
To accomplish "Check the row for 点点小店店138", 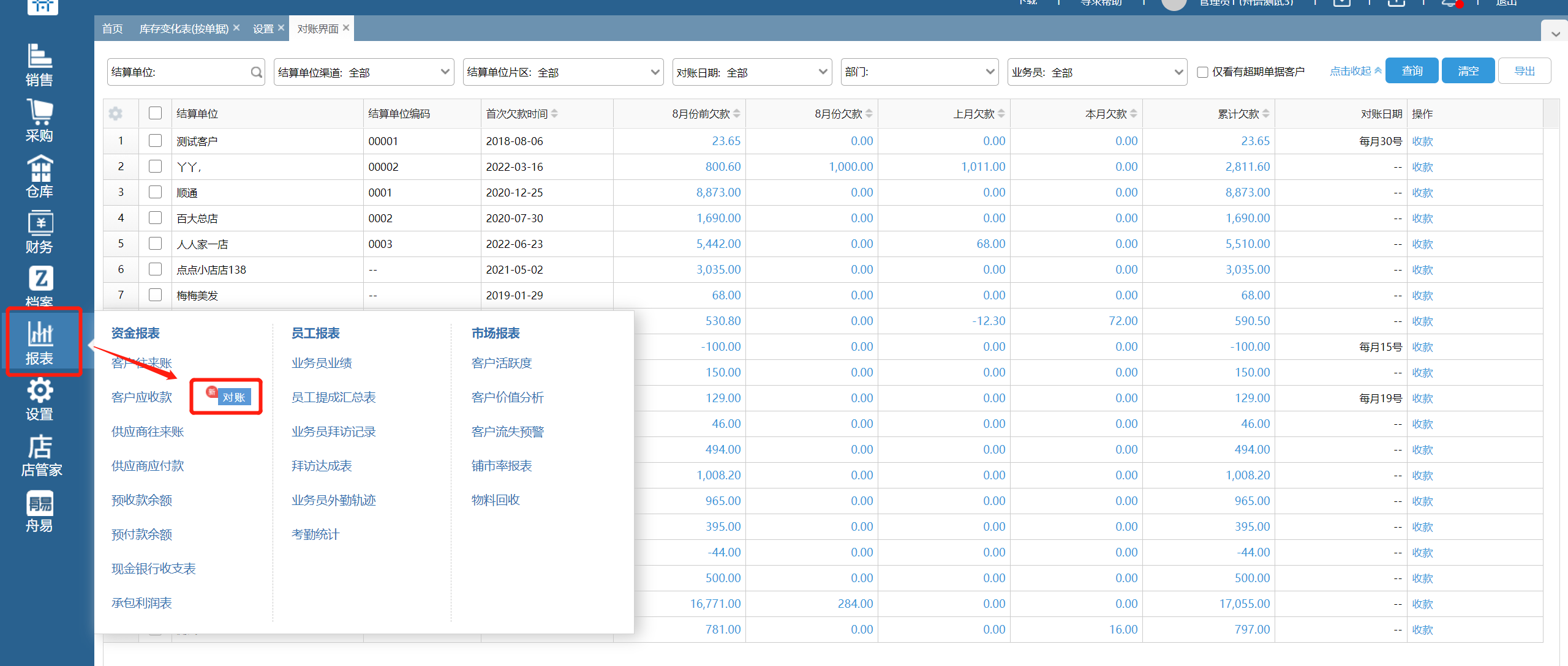I will click(x=156, y=269).
